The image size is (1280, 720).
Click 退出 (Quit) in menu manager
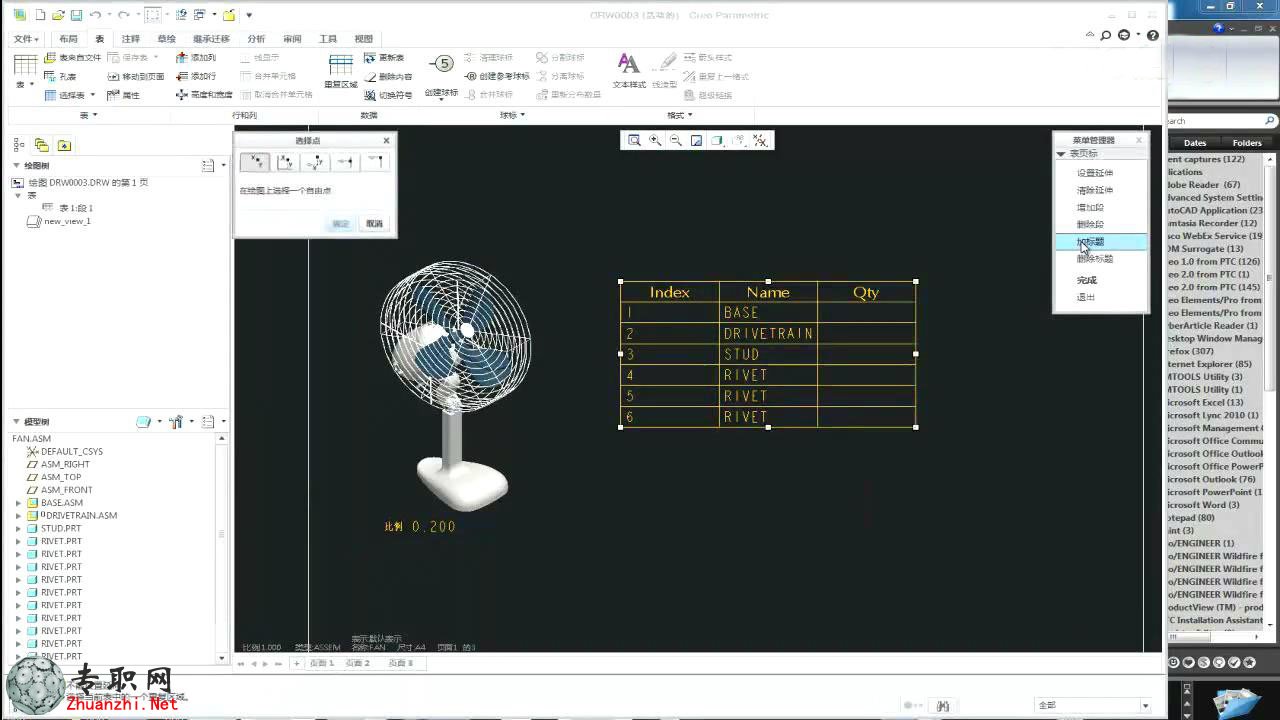pos(1086,297)
